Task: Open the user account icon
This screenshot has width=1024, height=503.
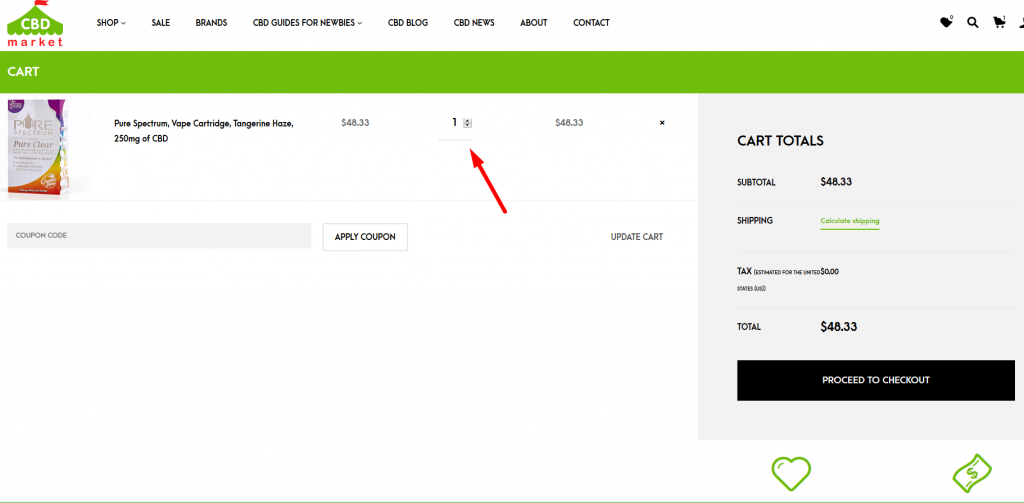Action: [x=1021, y=22]
